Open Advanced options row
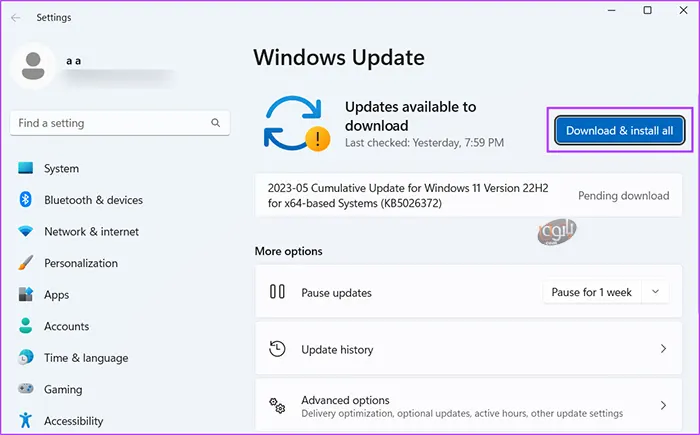This screenshot has height=435, width=700. pyautogui.click(x=468, y=406)
